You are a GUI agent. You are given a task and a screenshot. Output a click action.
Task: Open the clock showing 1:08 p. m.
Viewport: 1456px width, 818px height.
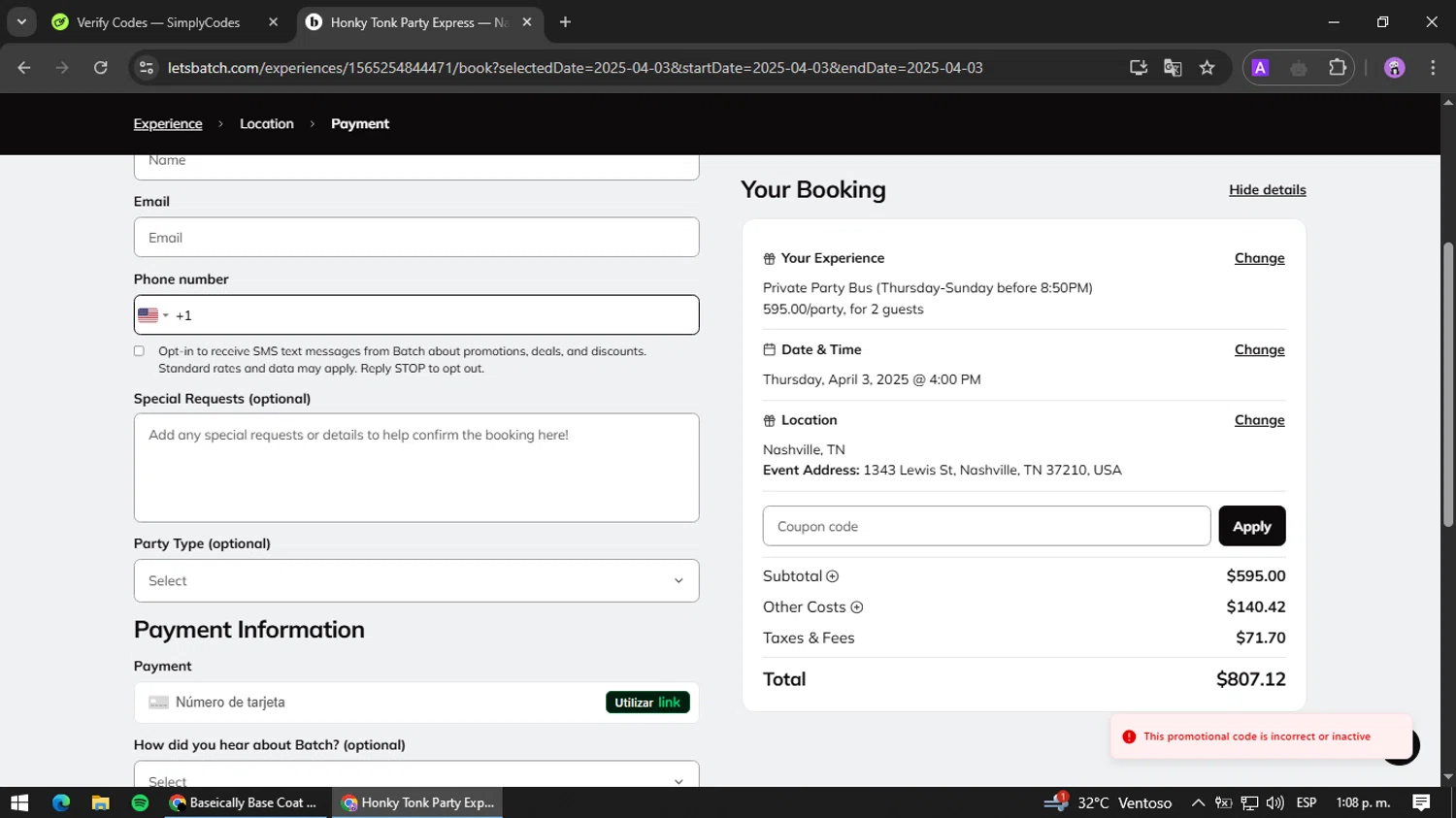[1363, 802]
